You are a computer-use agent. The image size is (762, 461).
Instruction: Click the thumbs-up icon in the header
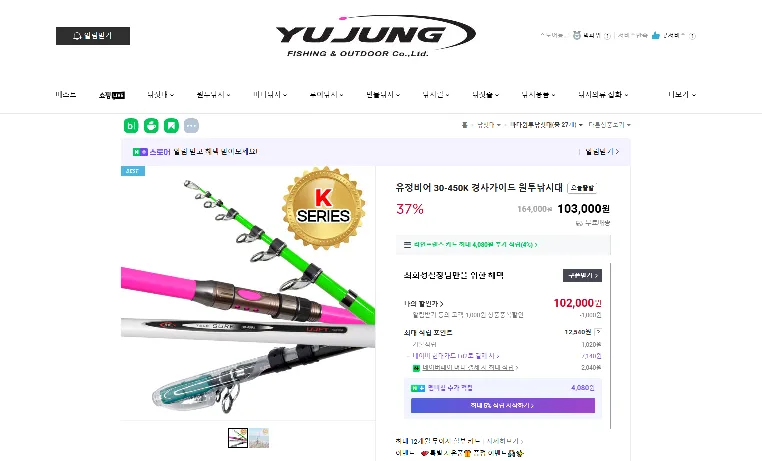click(x=656, y=35)
